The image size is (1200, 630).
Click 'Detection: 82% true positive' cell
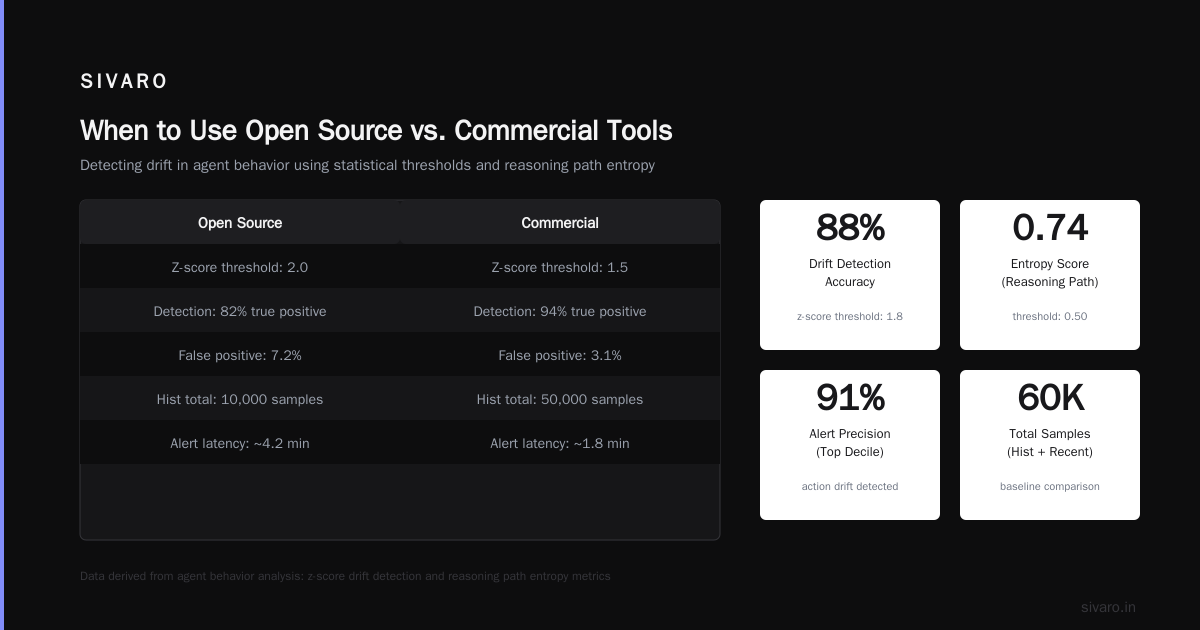tap(240, 311)
